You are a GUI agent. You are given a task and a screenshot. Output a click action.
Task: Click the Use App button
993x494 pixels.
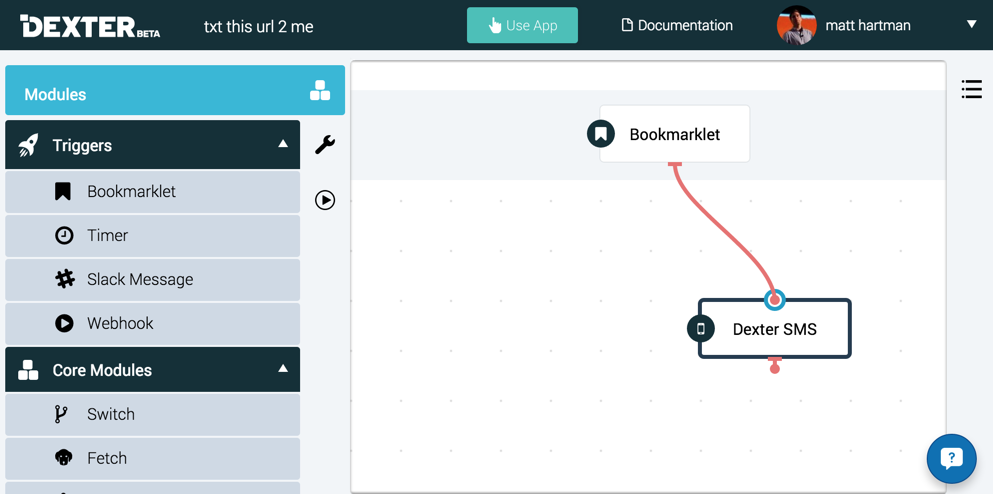[522, 25]
